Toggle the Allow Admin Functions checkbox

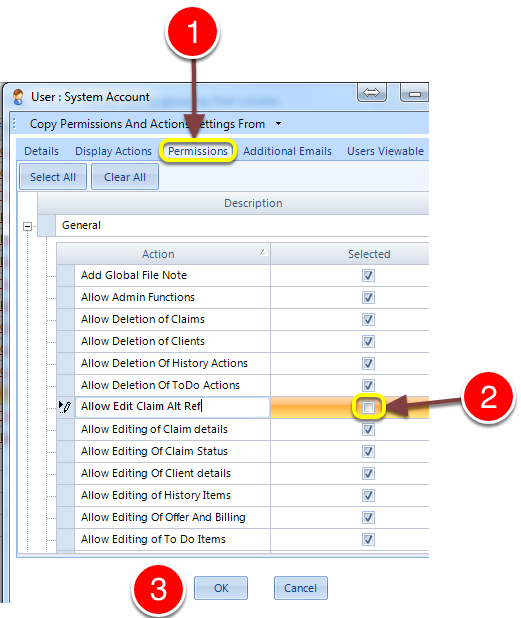pos(368,297)
